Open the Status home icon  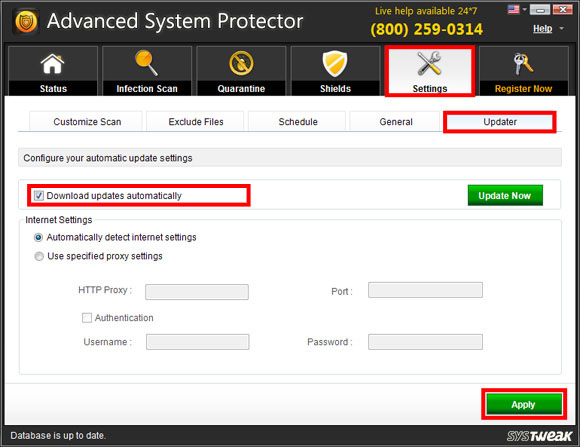point(52,64)
